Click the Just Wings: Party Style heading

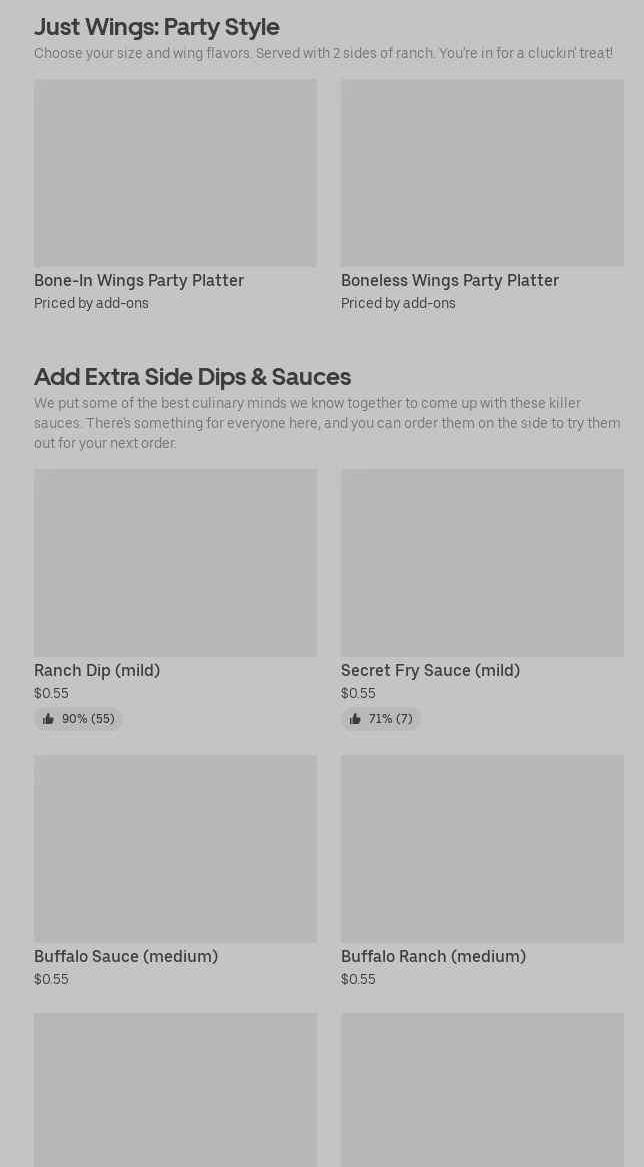[x=157, y=27]
